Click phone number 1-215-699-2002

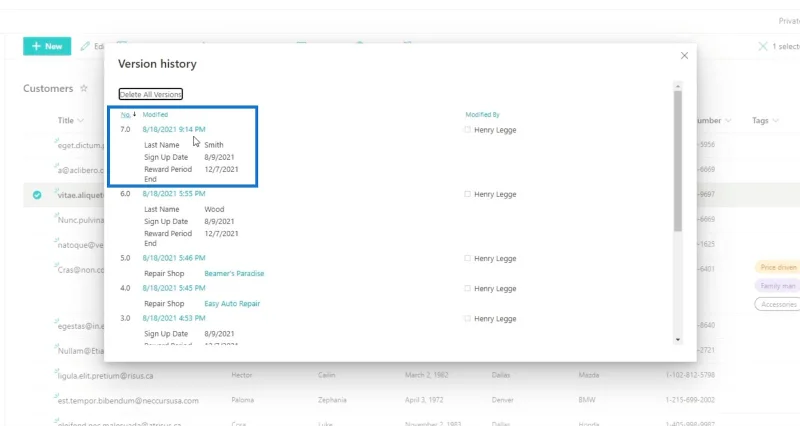pyautogui.click(x=690, y=400)
